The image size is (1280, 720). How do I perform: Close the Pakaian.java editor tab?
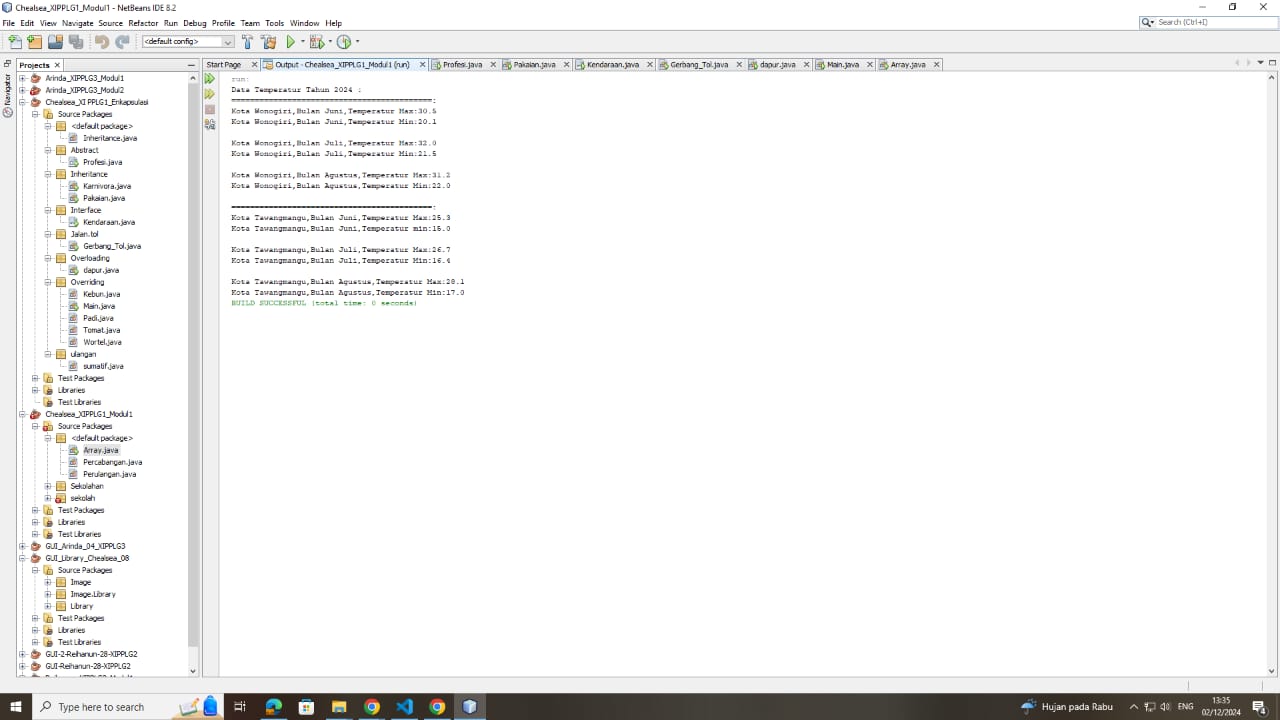point(566,64)
